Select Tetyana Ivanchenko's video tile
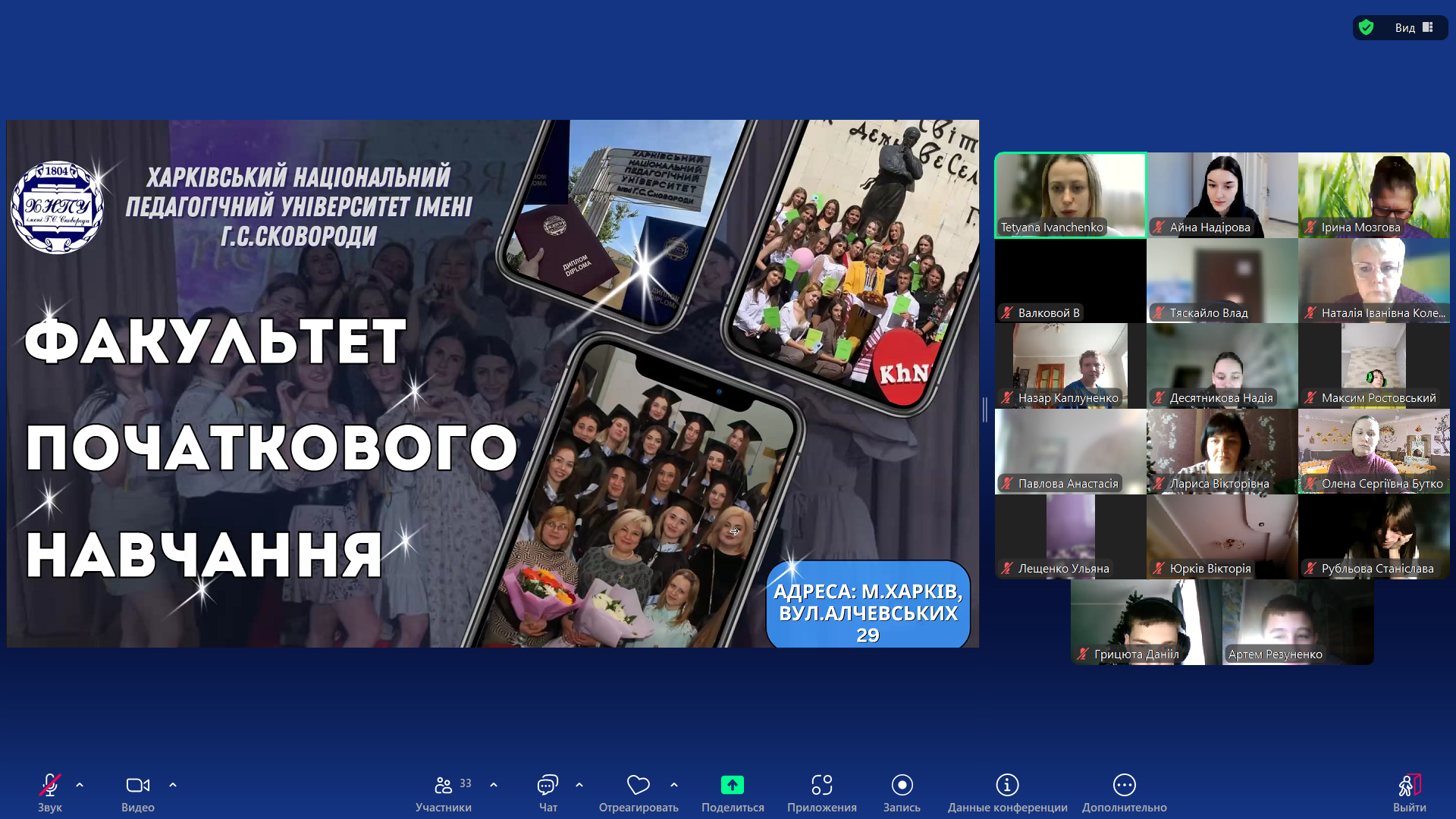Image resolution: width=1456 pixels, height=819 pixels. (1071, 195)
